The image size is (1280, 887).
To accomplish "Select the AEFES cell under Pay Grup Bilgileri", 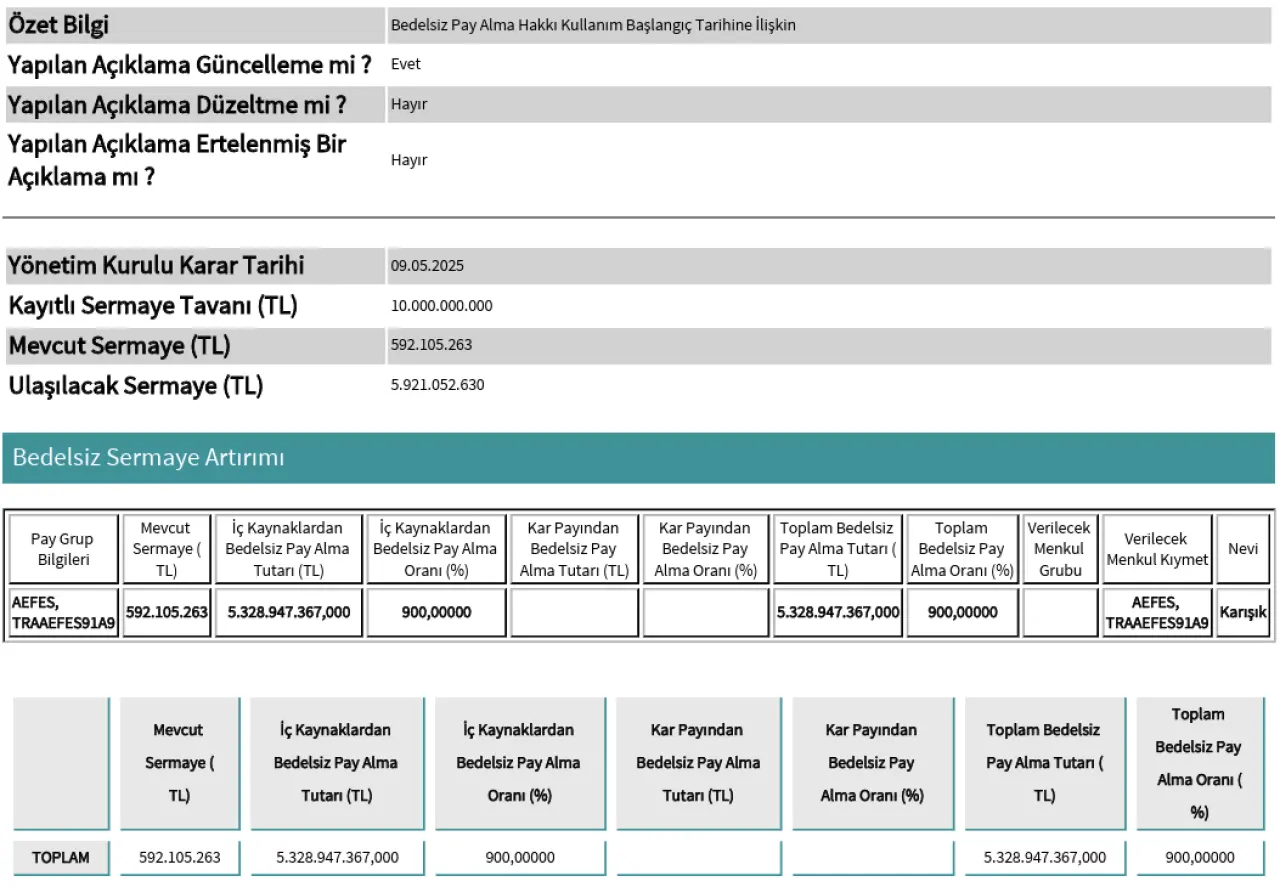I will 63,612.
